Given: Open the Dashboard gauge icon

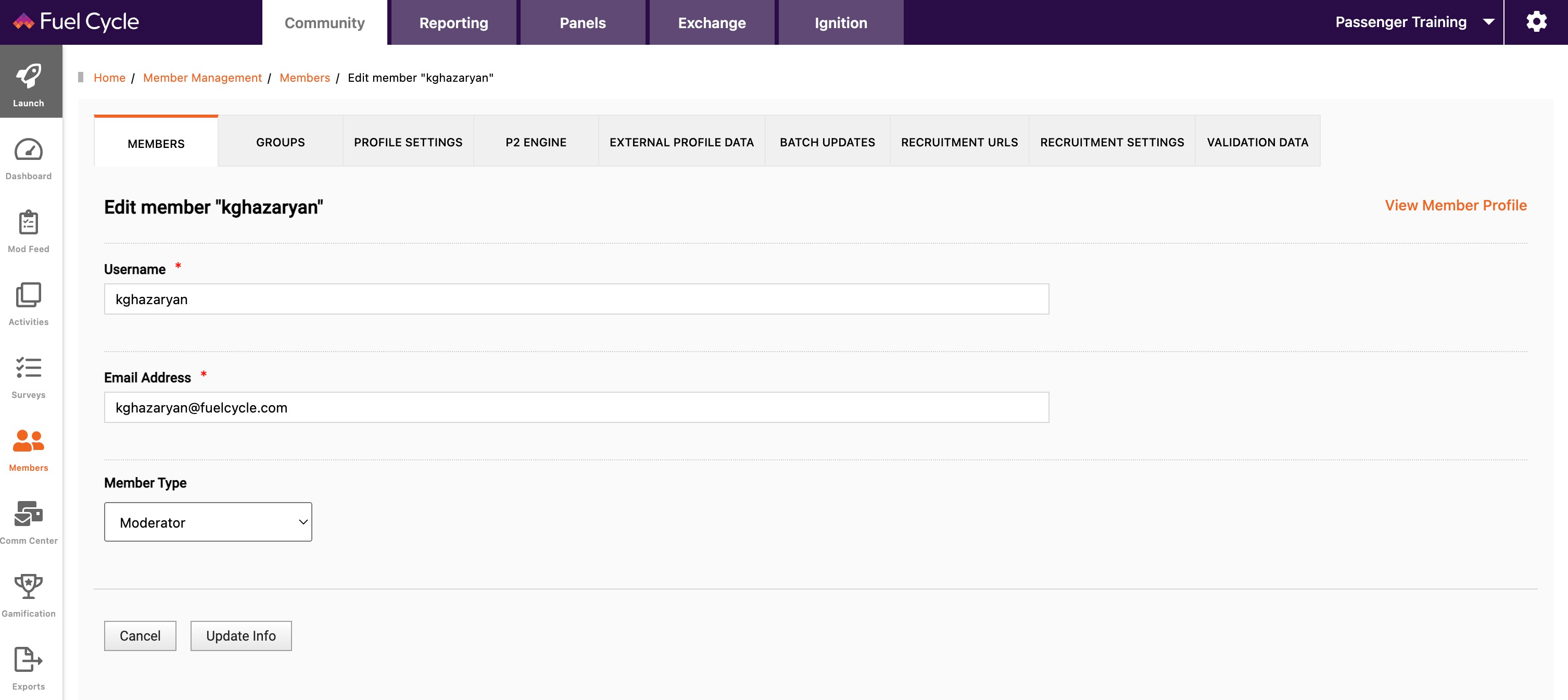Looking at the screenshot, I should [29, 150].
